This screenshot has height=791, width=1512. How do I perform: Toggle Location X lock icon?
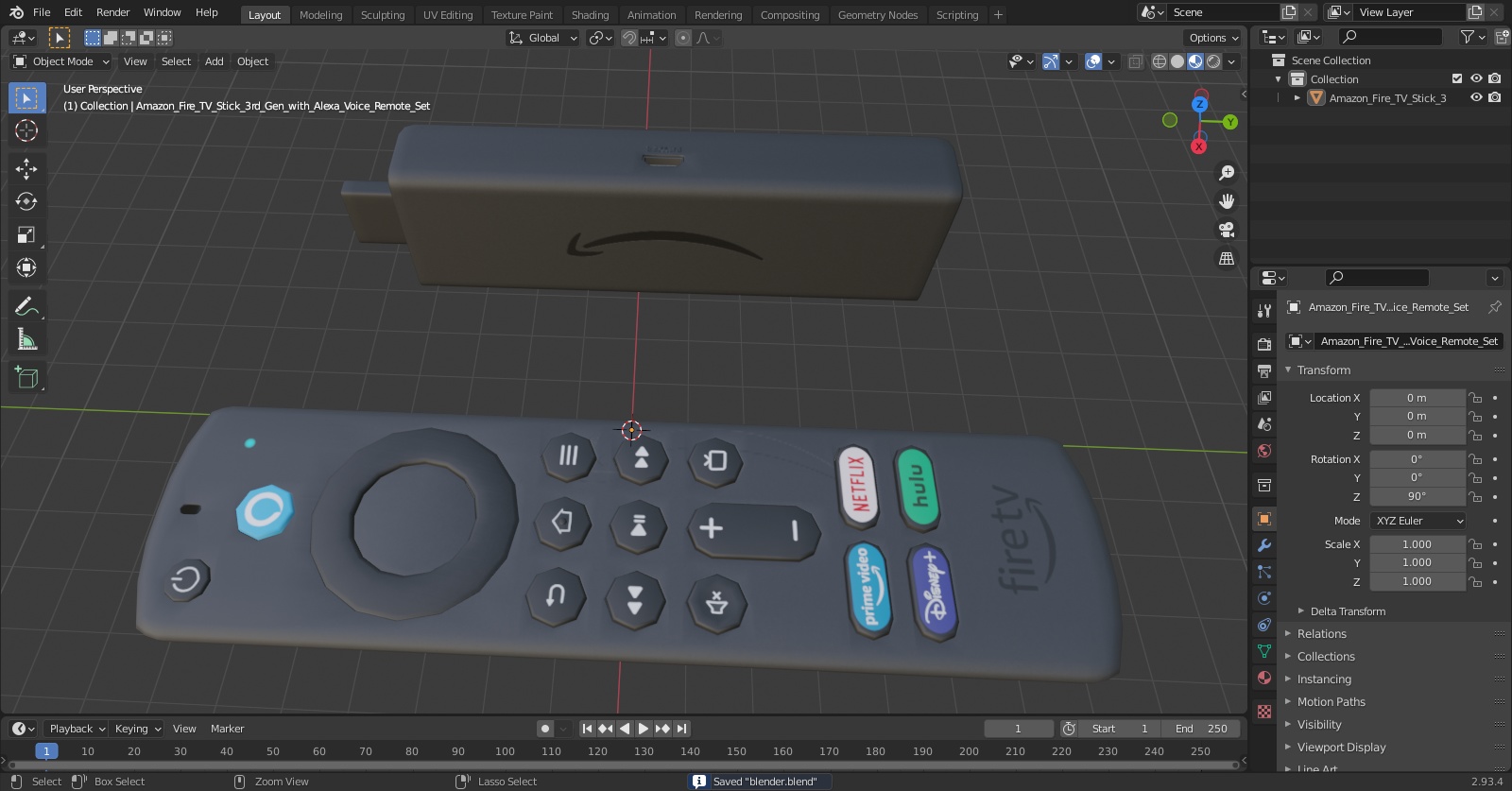pos(1475,398)
